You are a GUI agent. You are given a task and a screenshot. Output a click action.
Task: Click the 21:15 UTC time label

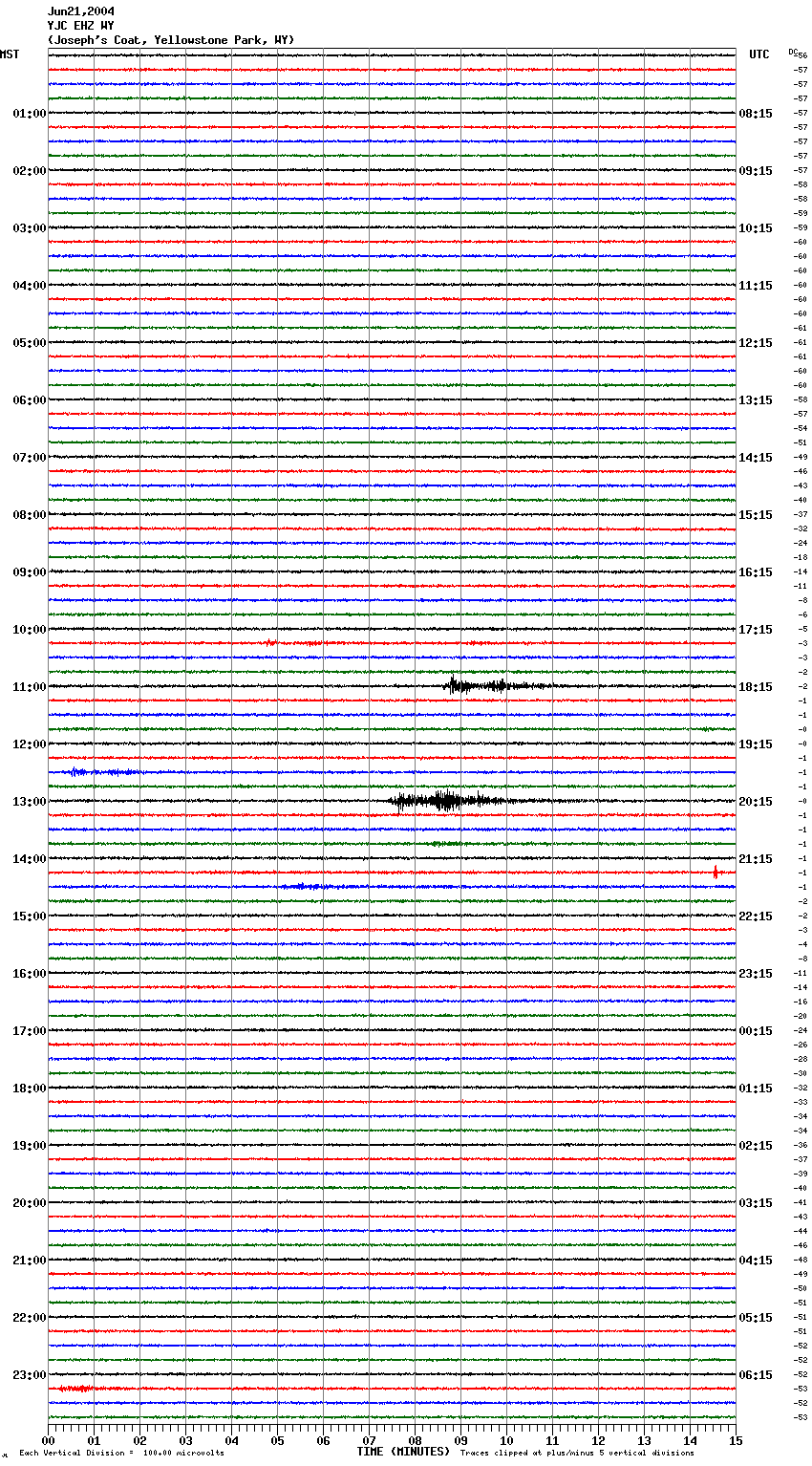[756, 859]
